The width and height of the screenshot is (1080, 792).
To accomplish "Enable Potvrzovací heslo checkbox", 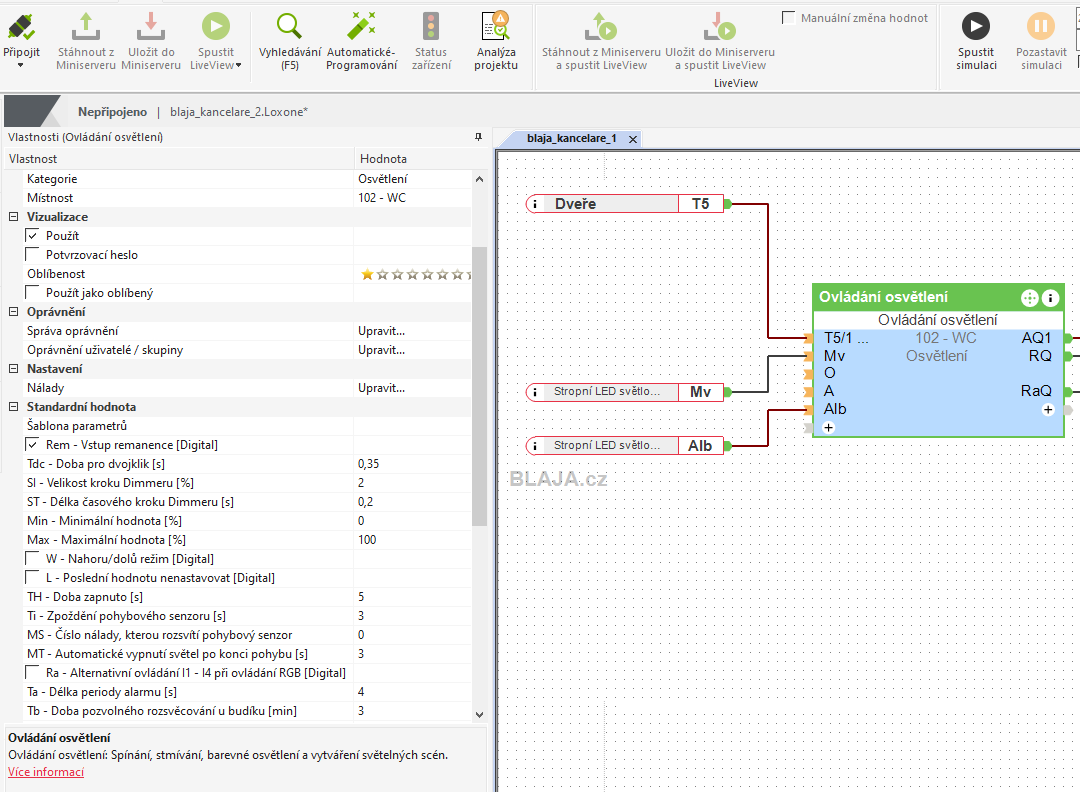I will [32, 255].
